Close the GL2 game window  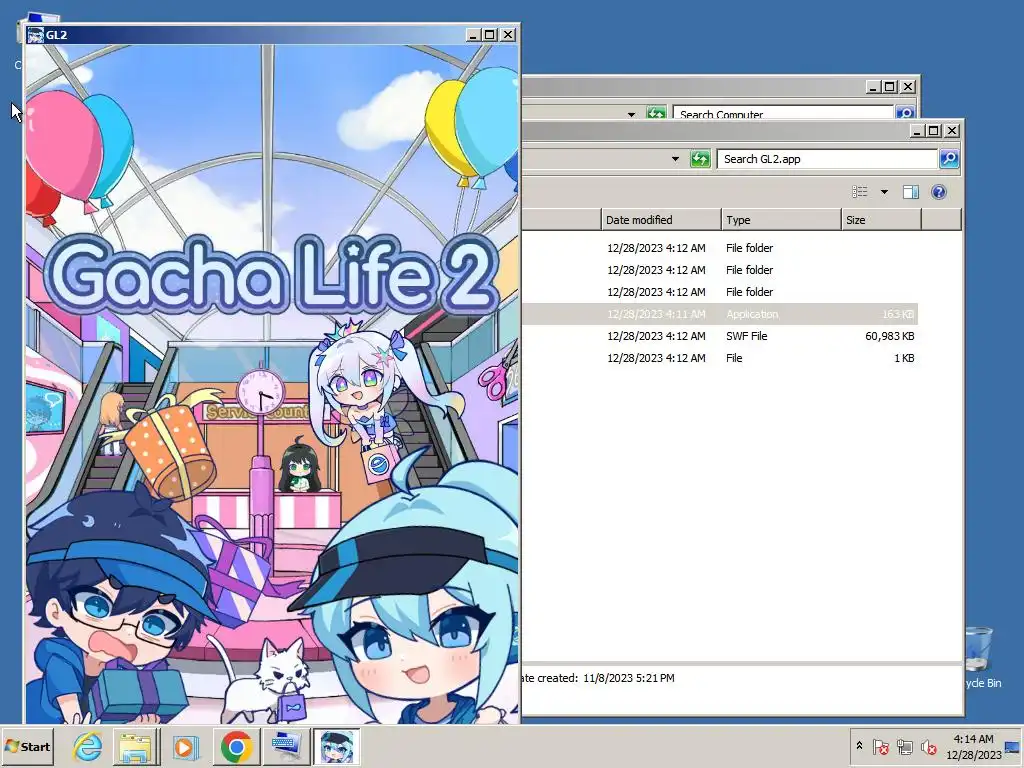(507, 35)
